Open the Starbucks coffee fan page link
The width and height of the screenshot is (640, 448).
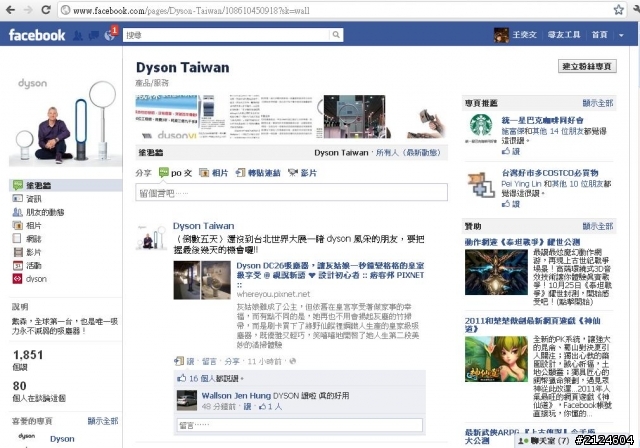(542, 120)
